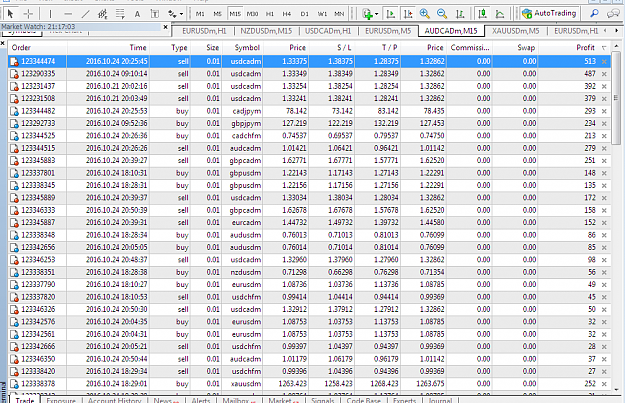
Task: Choose the trendline drawing tool
Action: click(x=85, y=14)
